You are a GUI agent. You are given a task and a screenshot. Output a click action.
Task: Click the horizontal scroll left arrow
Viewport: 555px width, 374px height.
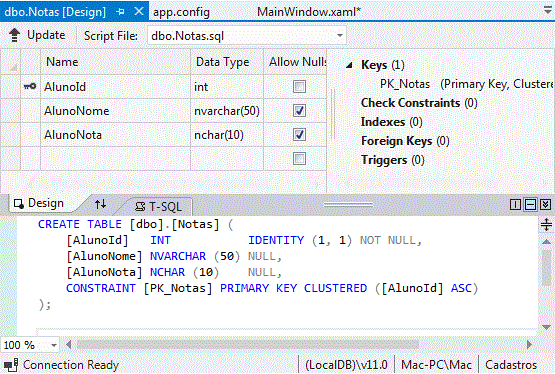(x=69, y=345)
